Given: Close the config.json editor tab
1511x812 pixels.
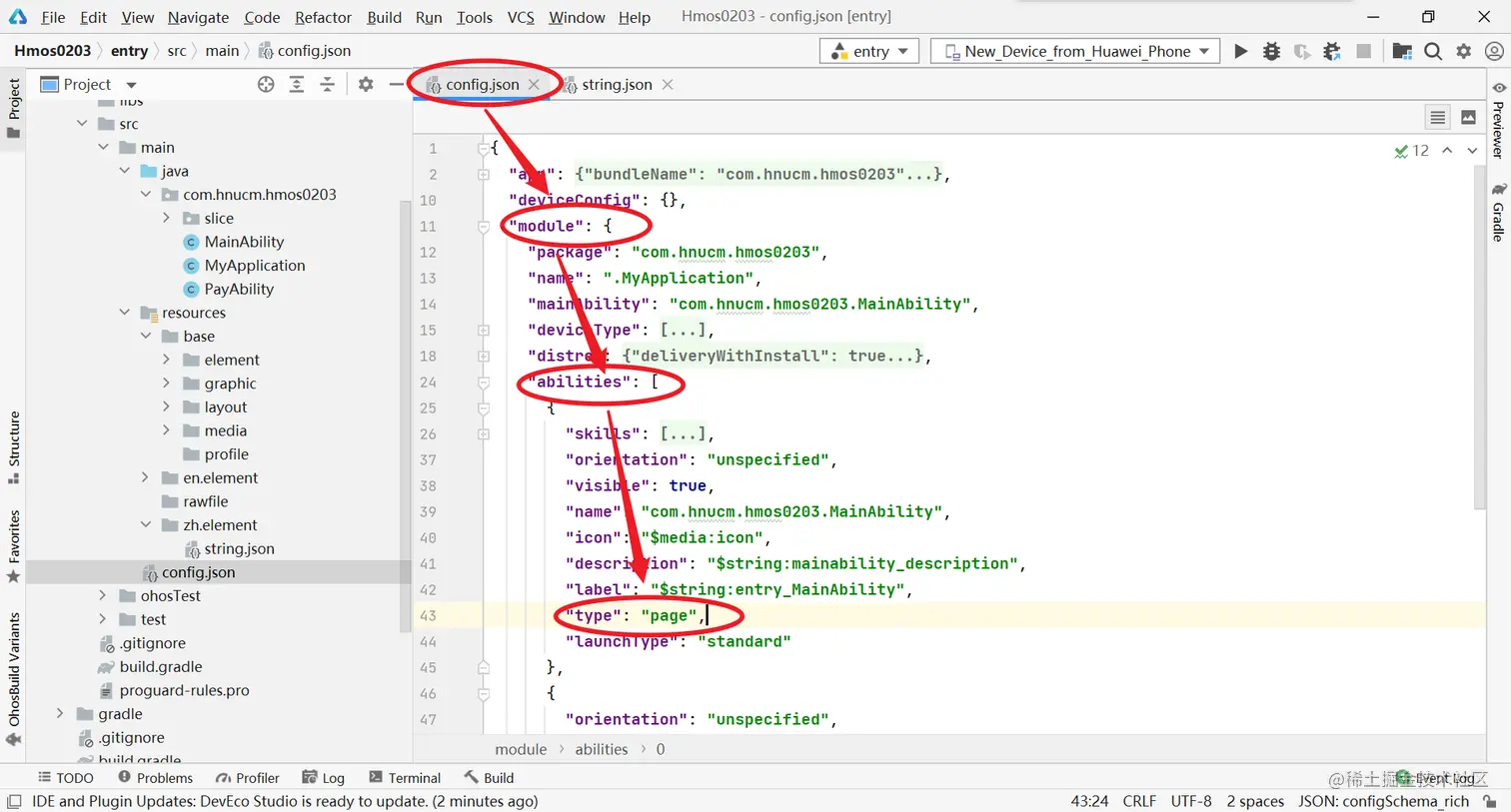Looking at the screenshot, I should tap(535, 85).
